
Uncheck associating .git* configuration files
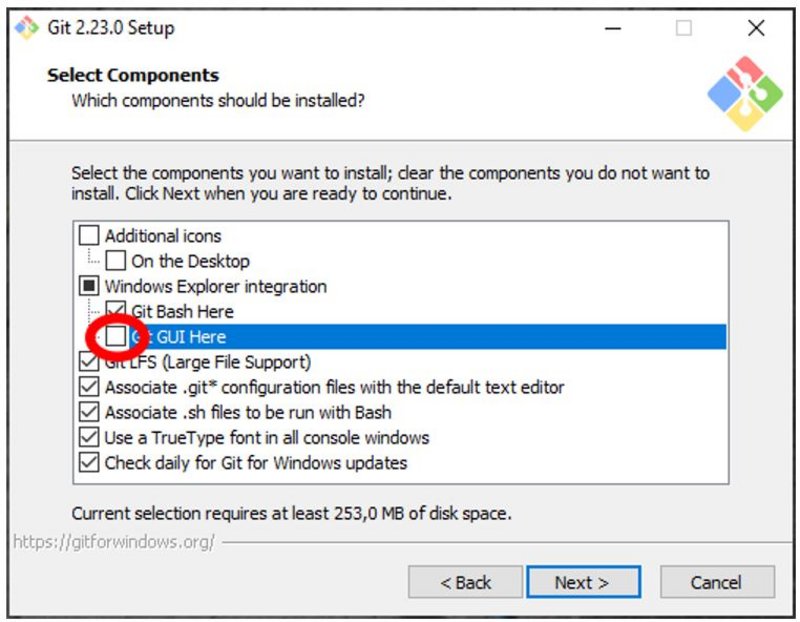coord(89,387)
